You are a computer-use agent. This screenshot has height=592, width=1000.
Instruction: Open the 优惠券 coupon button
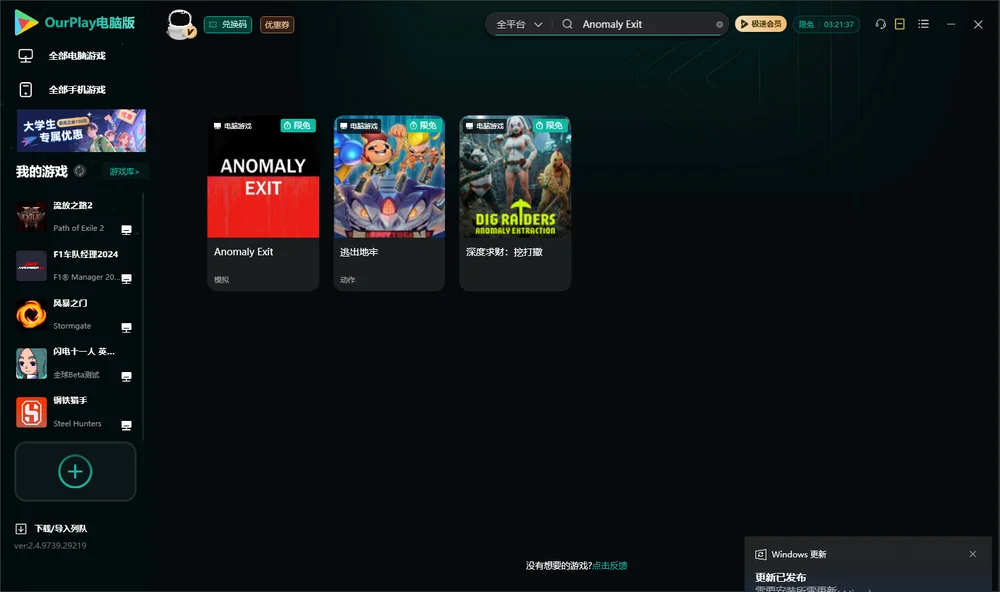coord(277,25)
